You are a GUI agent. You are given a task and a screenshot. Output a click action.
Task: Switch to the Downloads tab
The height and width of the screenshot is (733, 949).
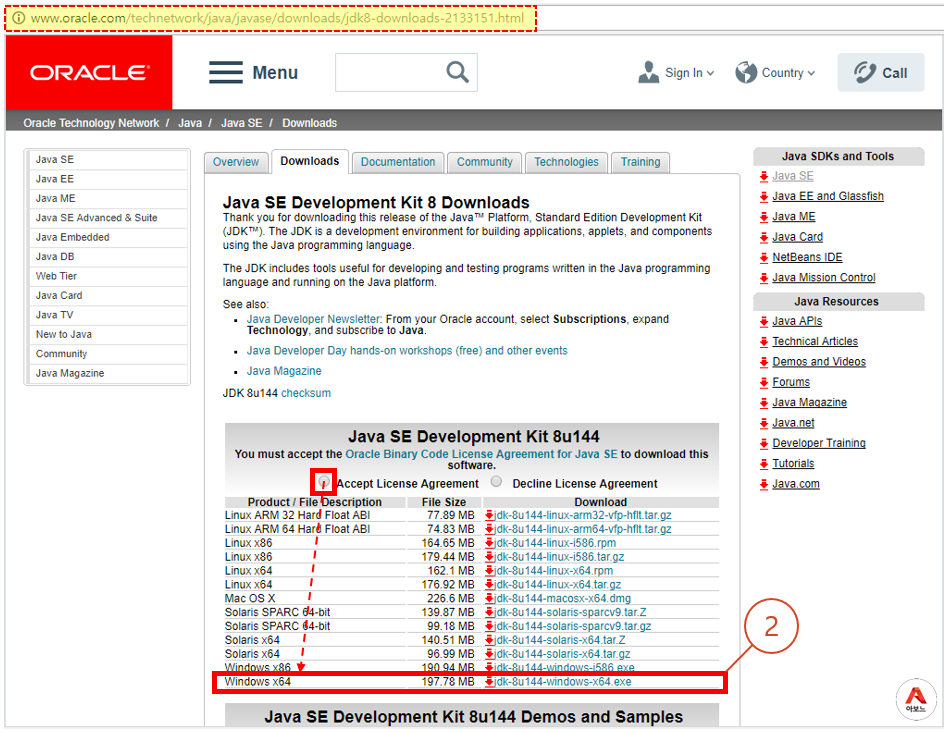point(310,162)
